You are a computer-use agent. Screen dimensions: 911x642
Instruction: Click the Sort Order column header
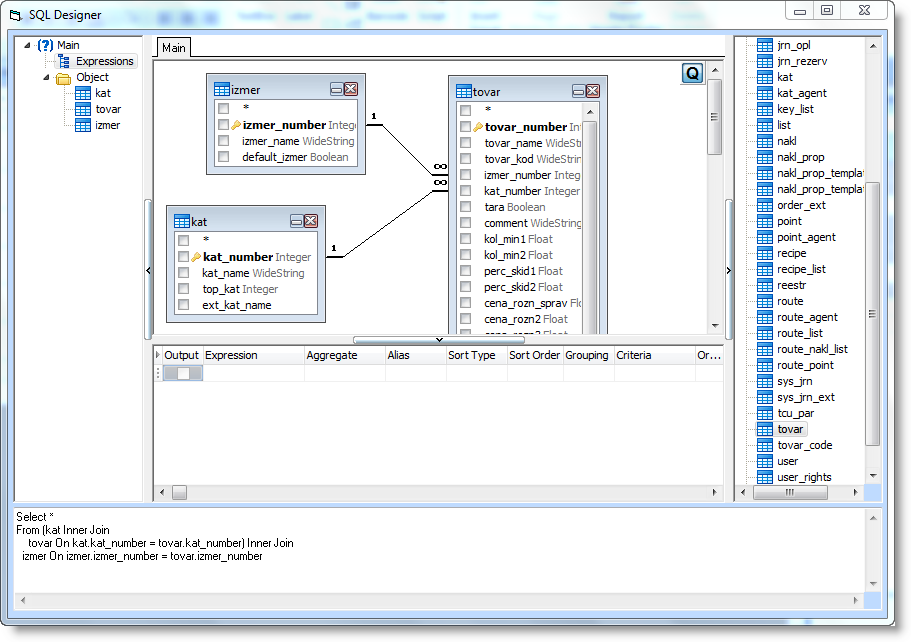pyautogui.click(x=535, y=355)
